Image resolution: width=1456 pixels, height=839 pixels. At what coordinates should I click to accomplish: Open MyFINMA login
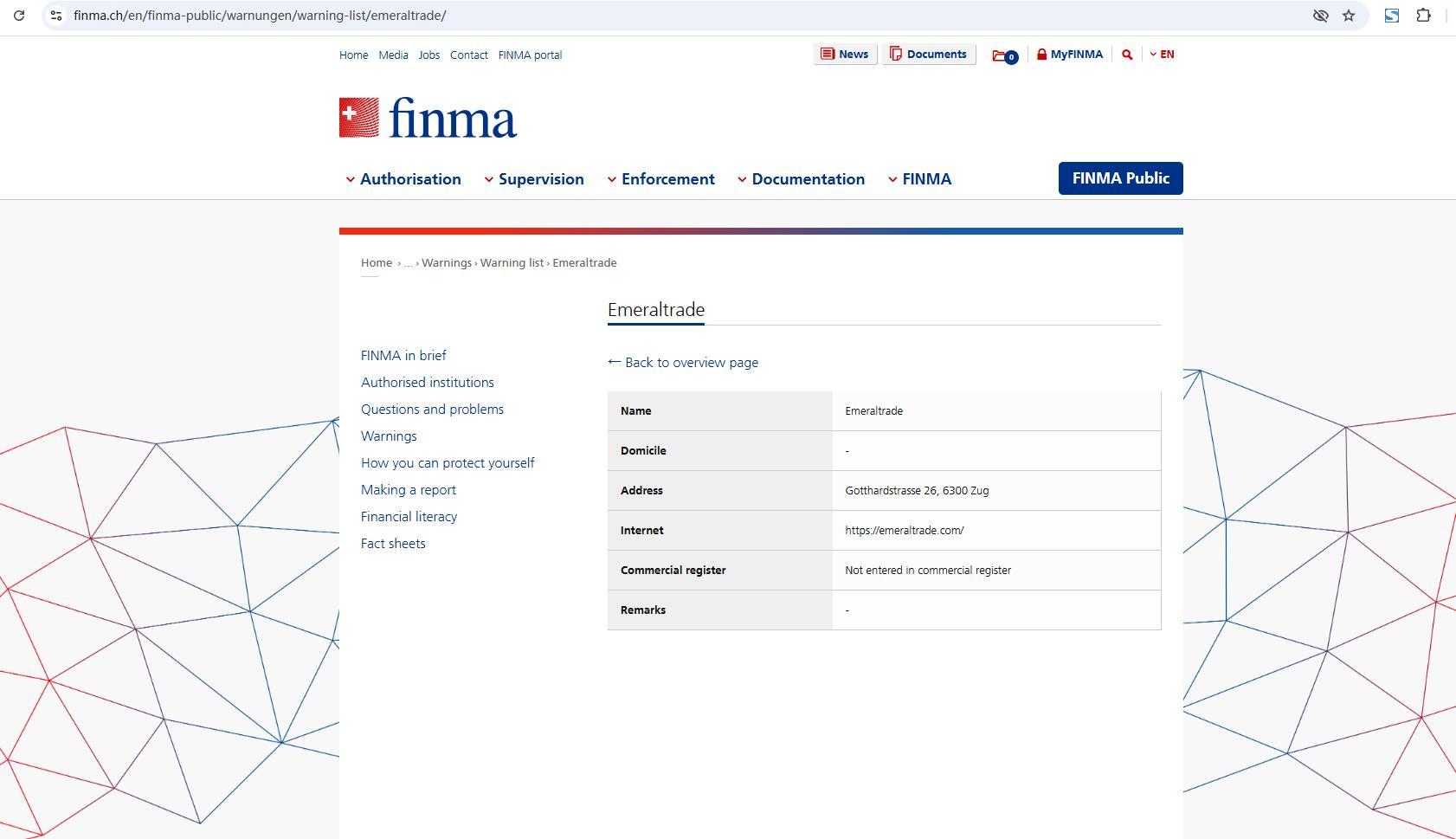1069,55
